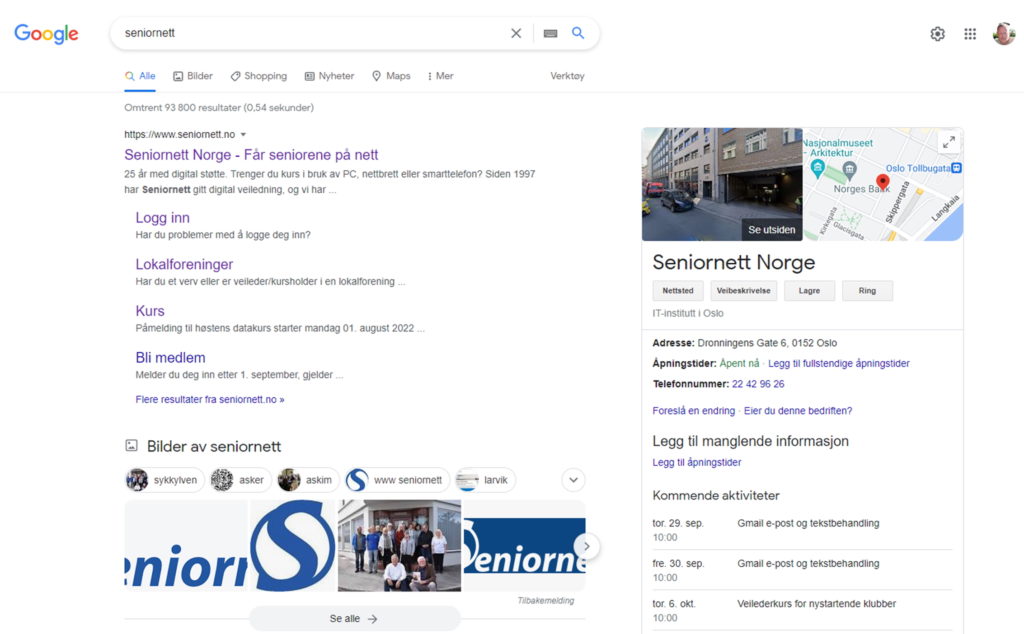1024x634 pixels.
Task: Open the "Mer" dropdown in the results bar
Action: pyautogui.click(x=439, y=76)
